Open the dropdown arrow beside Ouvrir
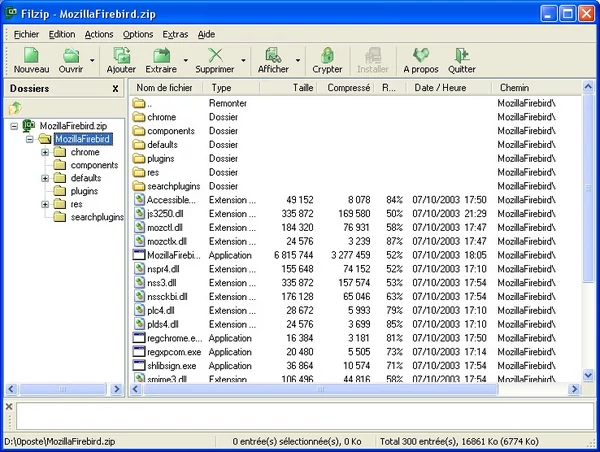 pyautogui.click(x=92, y=60)
